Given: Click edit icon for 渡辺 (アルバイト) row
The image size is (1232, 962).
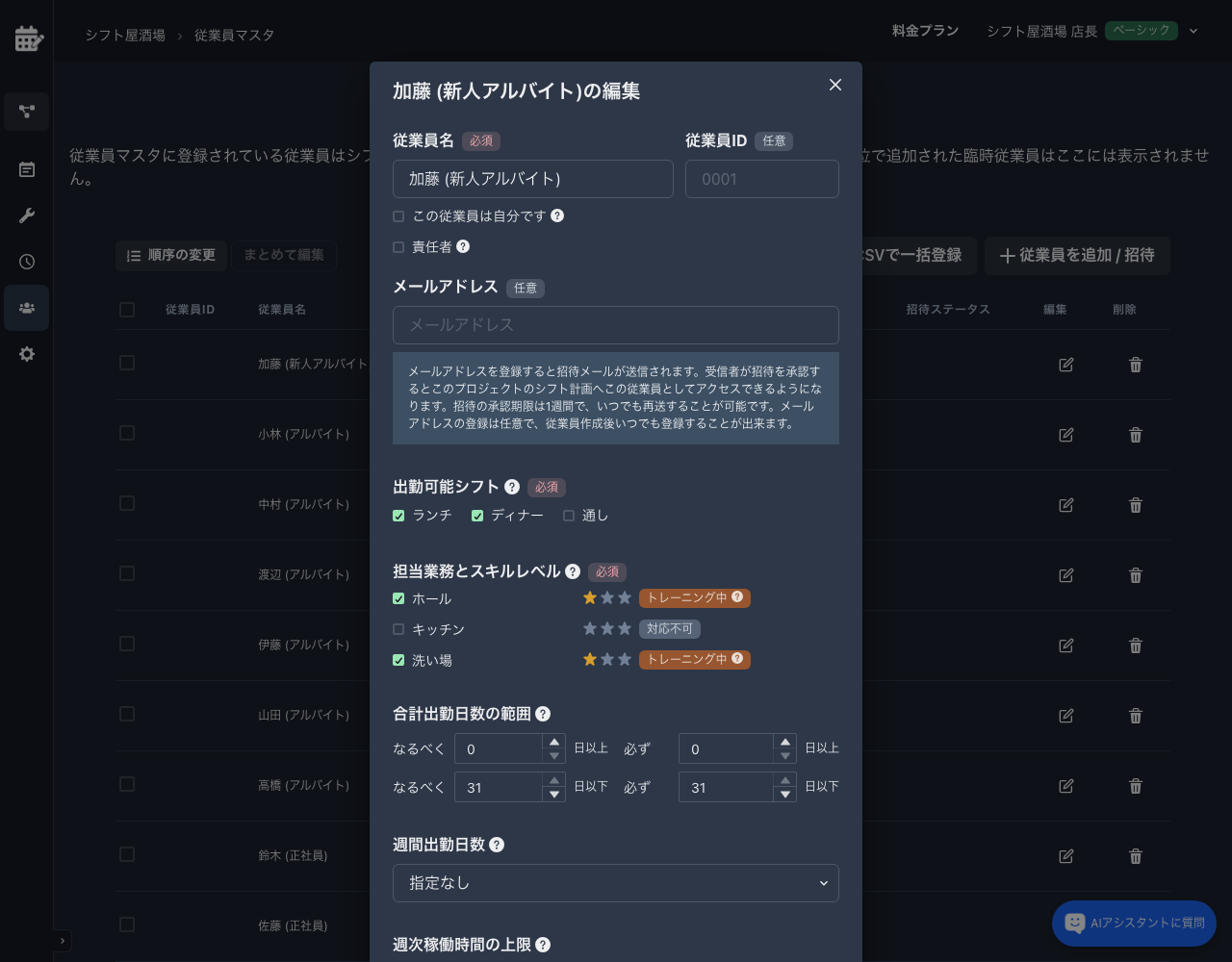Looking at the screenshot, I should coord(1066,575).
